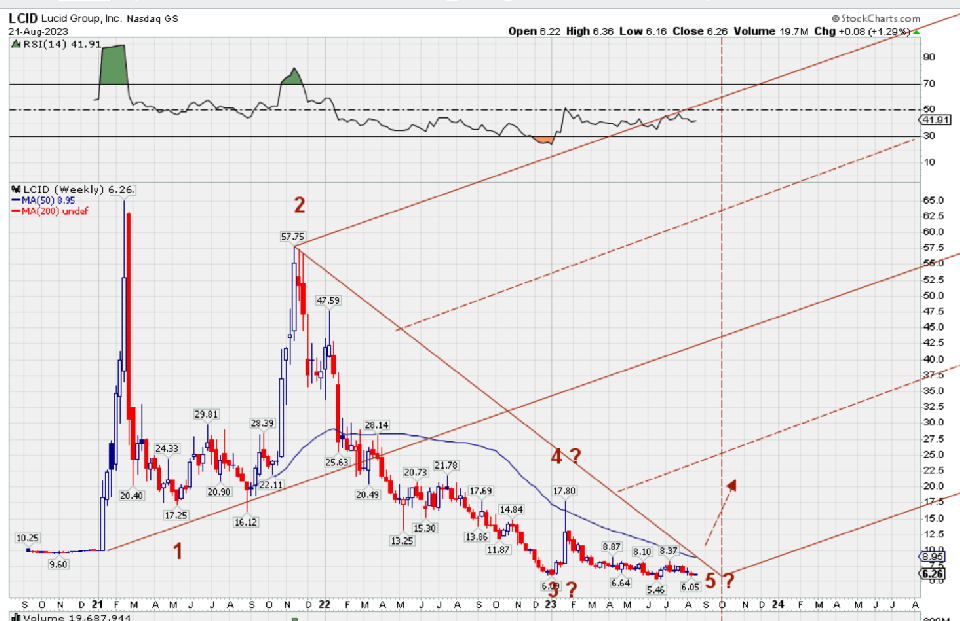This screenshot has height=621, width=960.
Task: Click the green up-arrow beside the Chg value
Action: click(917, 31)
